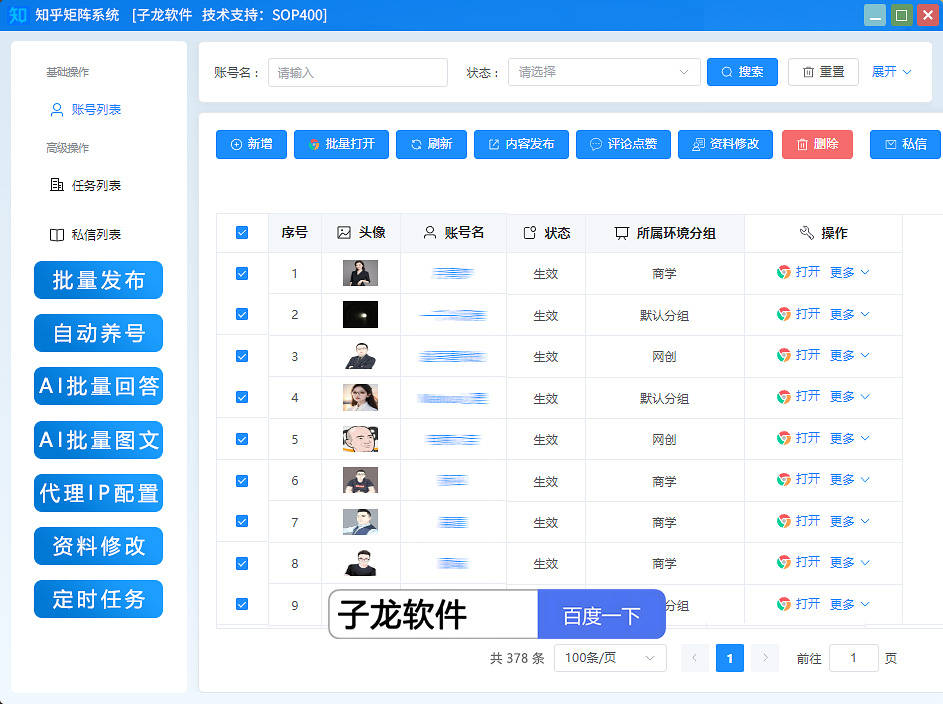Image resolution: width=943 pixels, height=704 pixels.
Task: Open the 私信 private message tool
Action: coord(905,144)
